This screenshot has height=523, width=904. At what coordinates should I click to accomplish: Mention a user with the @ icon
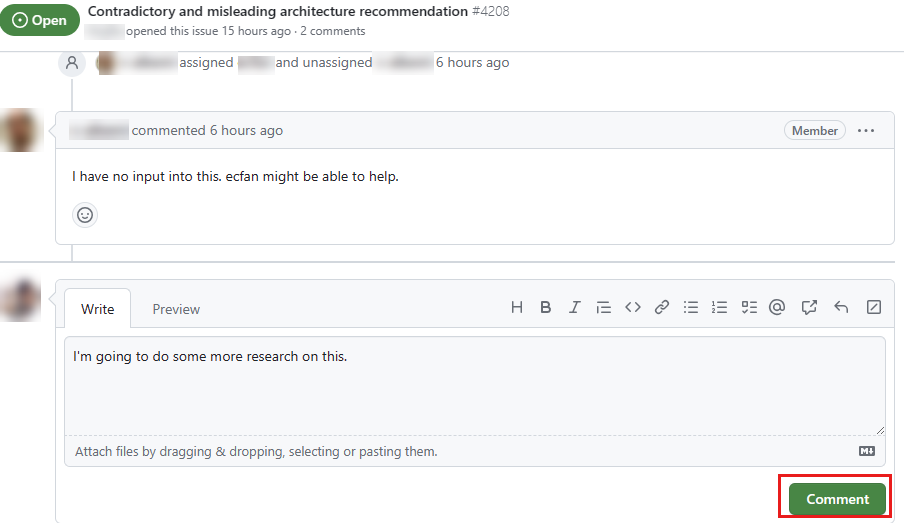(777, 307)
